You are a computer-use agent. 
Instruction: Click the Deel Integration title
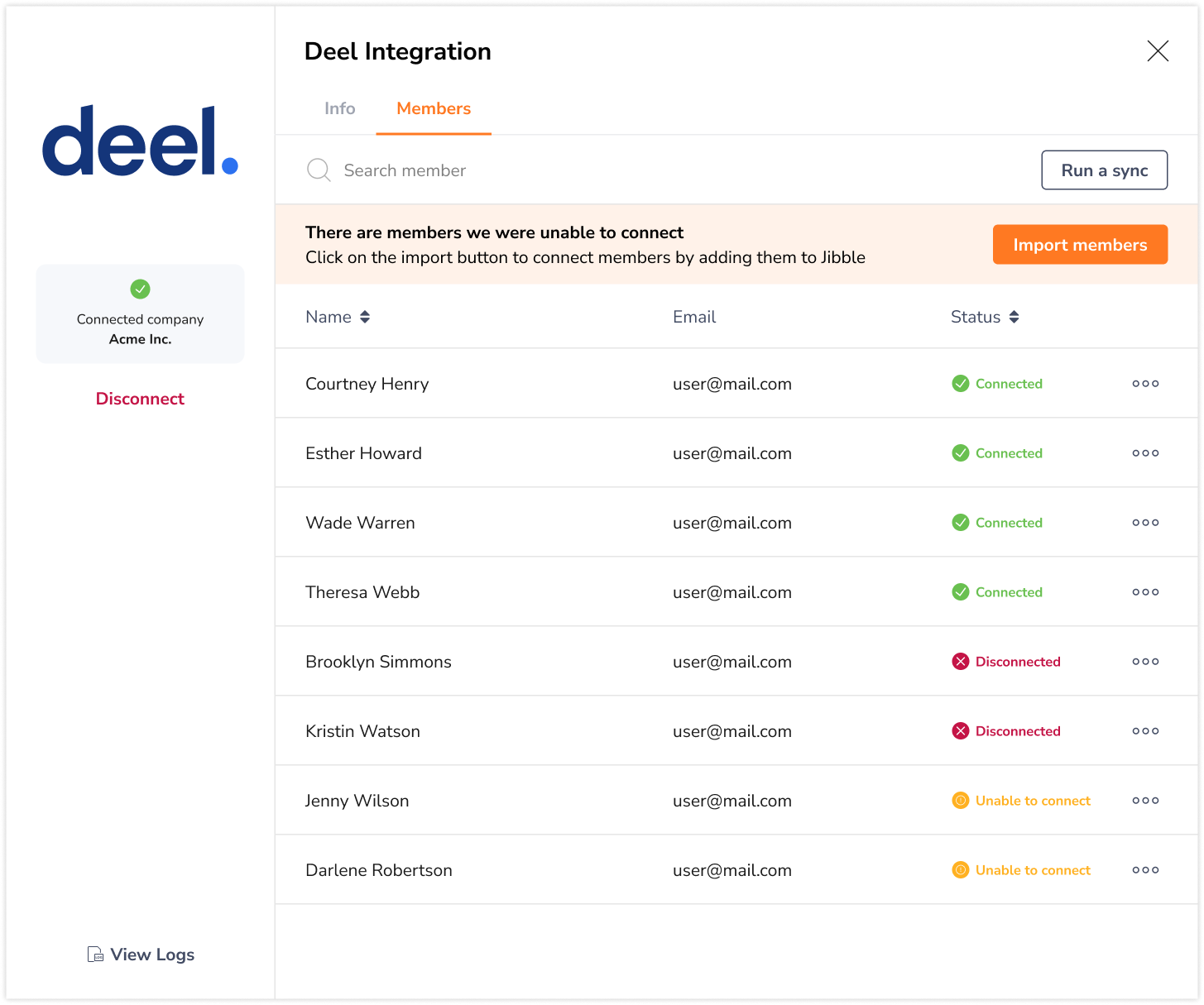[398, 51]
